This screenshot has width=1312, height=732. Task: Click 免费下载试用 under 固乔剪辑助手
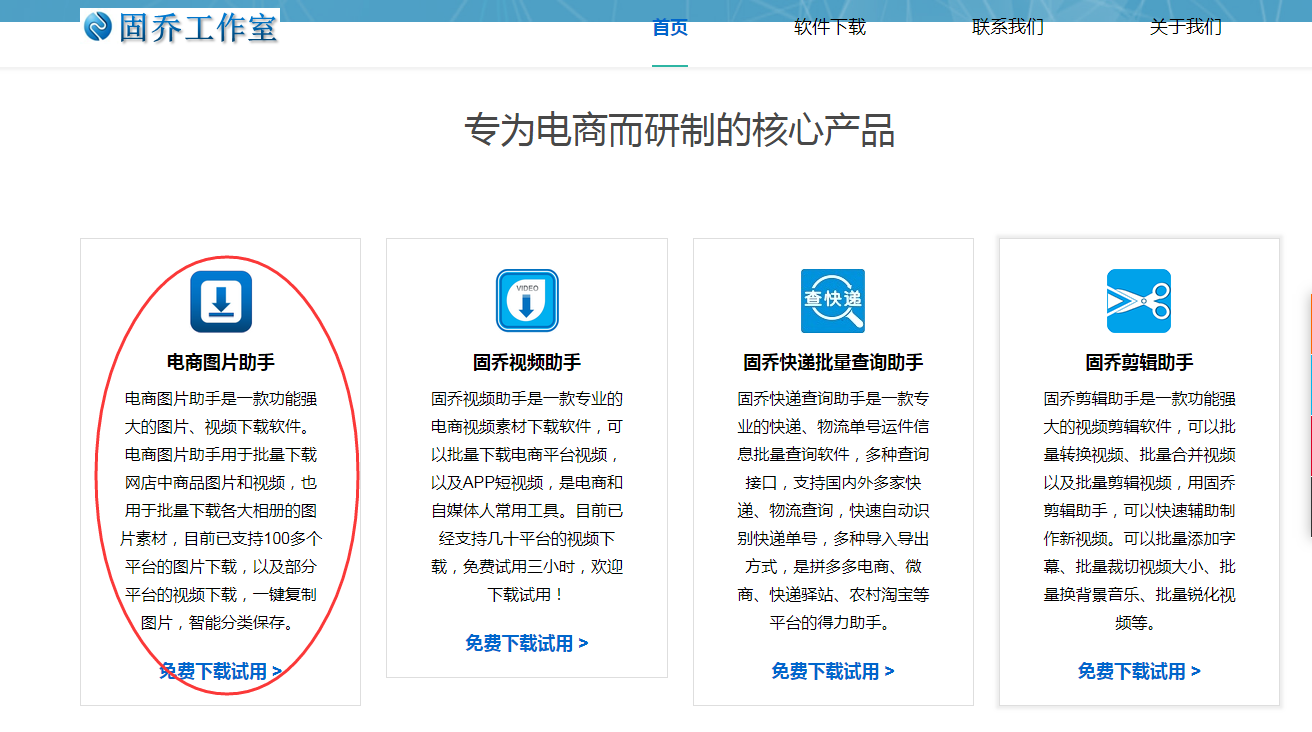[x=1139, y=671]
